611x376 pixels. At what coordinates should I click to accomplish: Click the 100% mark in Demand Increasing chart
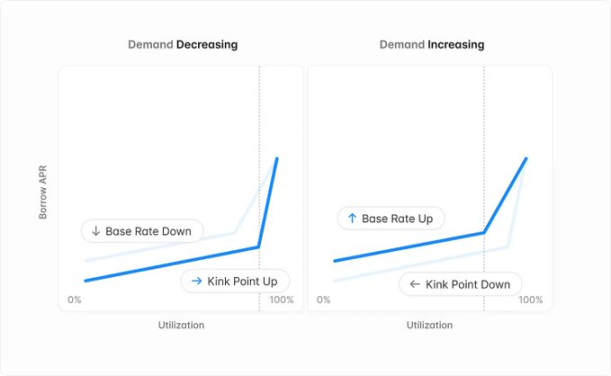[x=531, y=300]
